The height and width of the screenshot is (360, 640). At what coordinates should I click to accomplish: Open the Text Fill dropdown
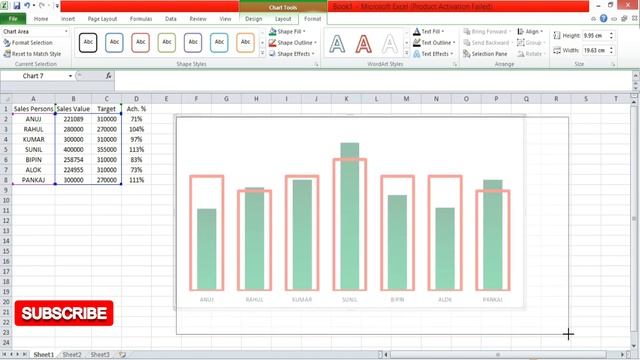(x=429, y=31)
